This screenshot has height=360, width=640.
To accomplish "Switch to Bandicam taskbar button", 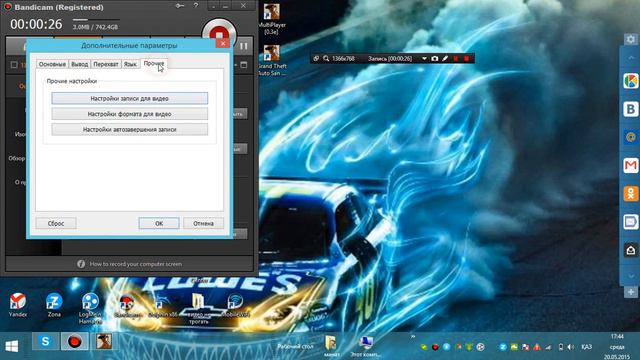I will (x=75, y=341).
